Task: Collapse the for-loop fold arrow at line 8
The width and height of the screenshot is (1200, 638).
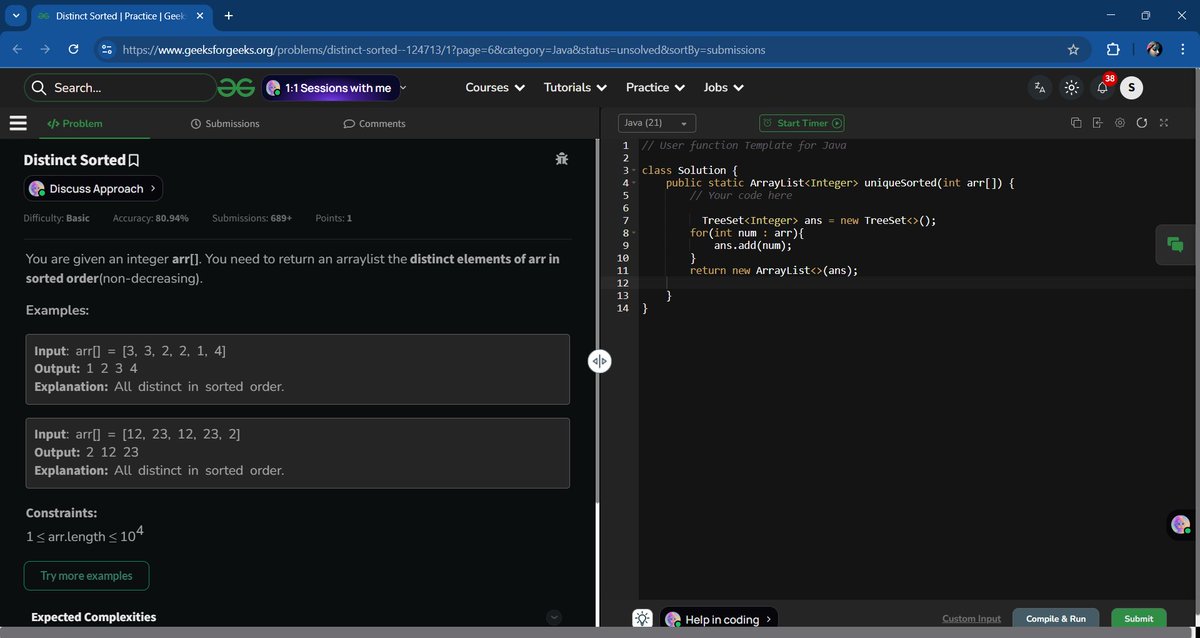Action: pyautogui.click(x=633, y=233)
